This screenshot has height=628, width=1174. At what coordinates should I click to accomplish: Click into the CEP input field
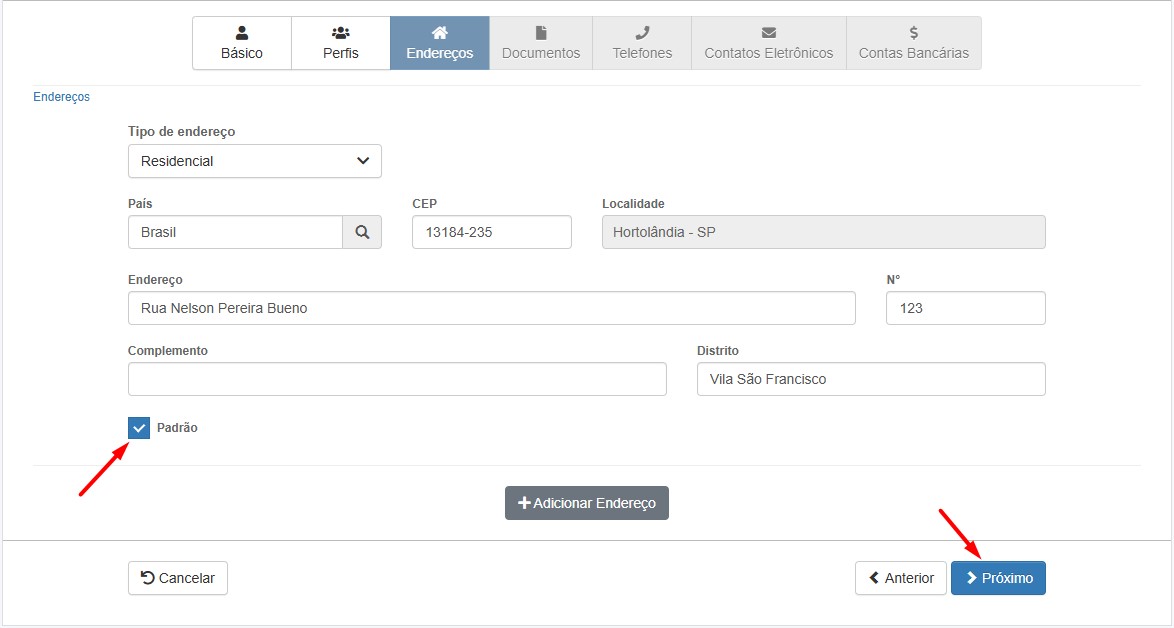pos(491,232)
